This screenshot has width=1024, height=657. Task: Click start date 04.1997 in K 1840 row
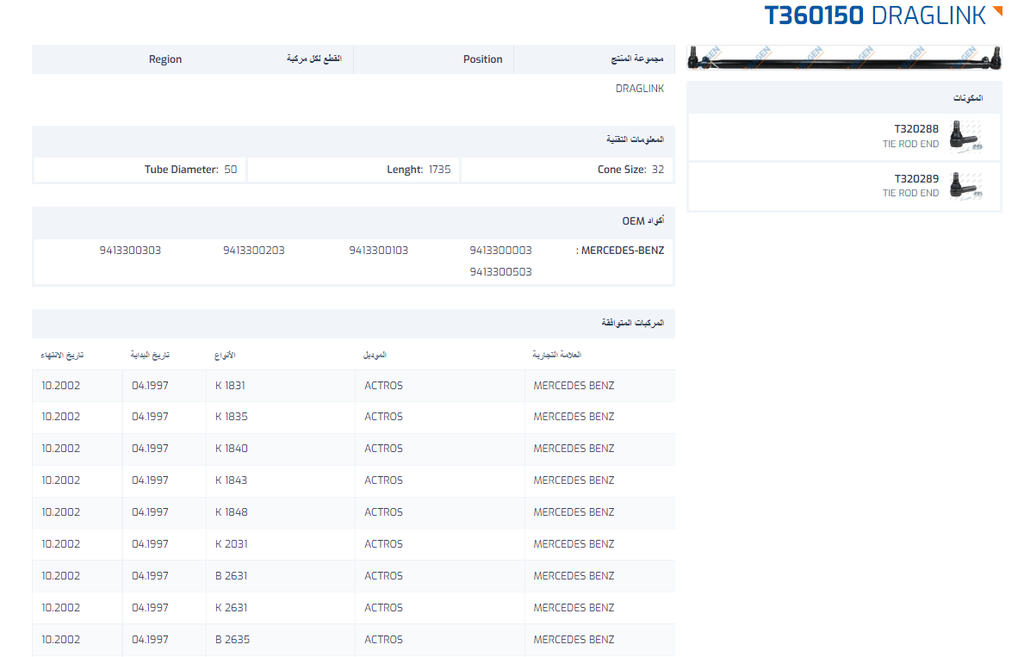(x=150, y=449)
